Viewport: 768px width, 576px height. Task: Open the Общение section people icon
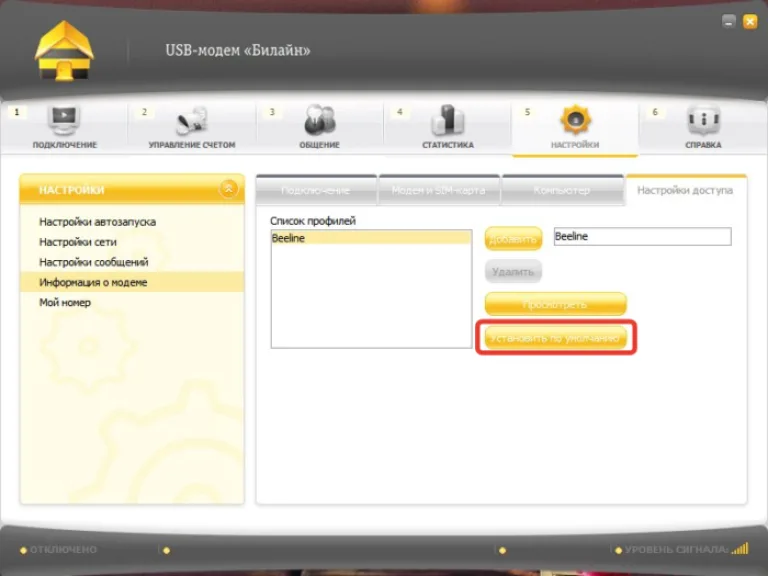[x=319, y=120]
